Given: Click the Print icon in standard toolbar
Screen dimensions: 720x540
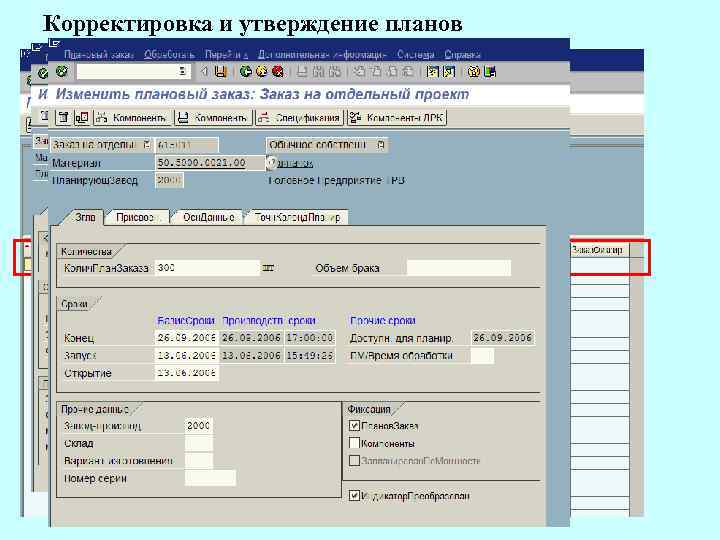Looking at the screenshot, I should pyautogui.click(x=302, y=72).
